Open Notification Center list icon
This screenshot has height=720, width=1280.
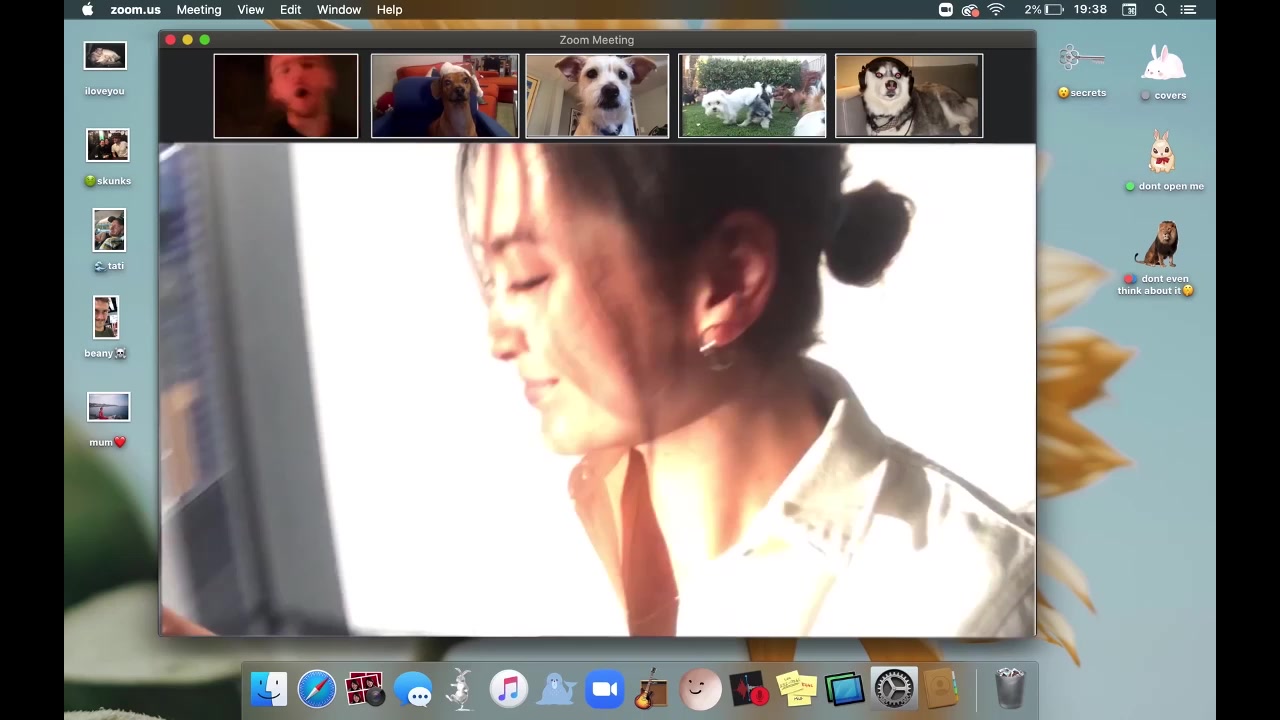(1189, 10)
